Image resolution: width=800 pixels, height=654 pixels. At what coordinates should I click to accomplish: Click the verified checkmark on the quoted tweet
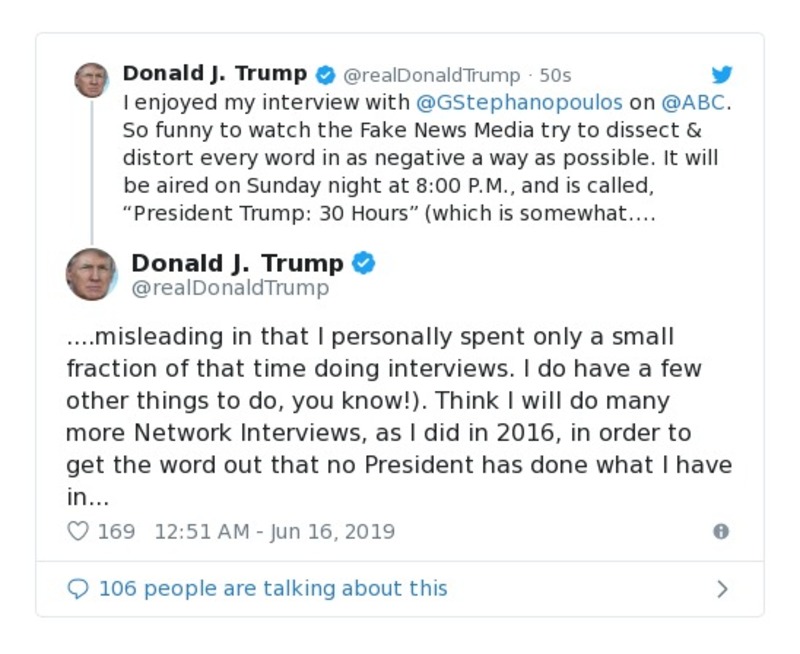[365, 263]
